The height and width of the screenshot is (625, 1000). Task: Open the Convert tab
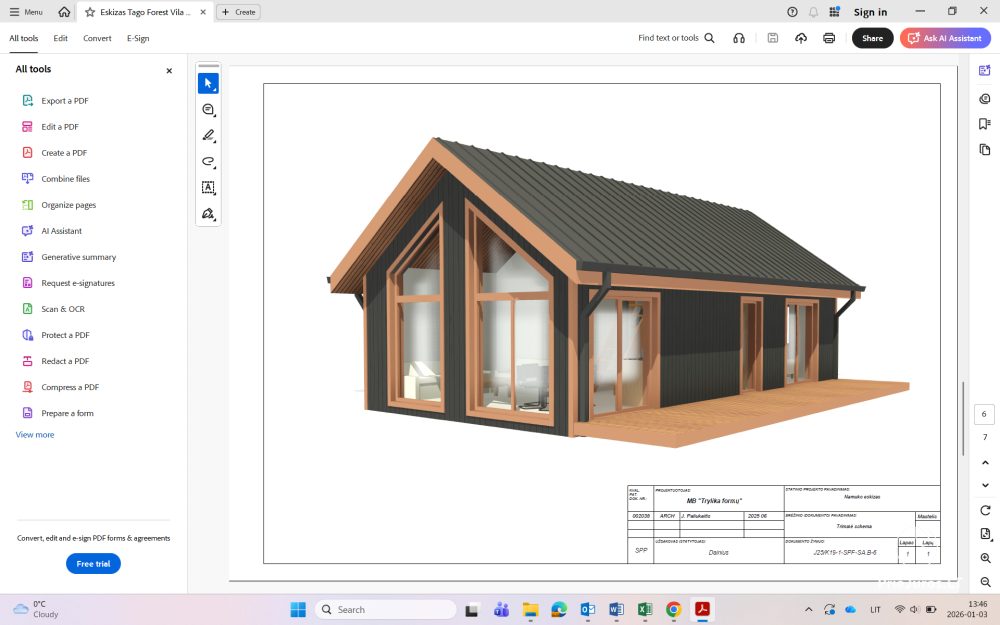click(97, 38)
